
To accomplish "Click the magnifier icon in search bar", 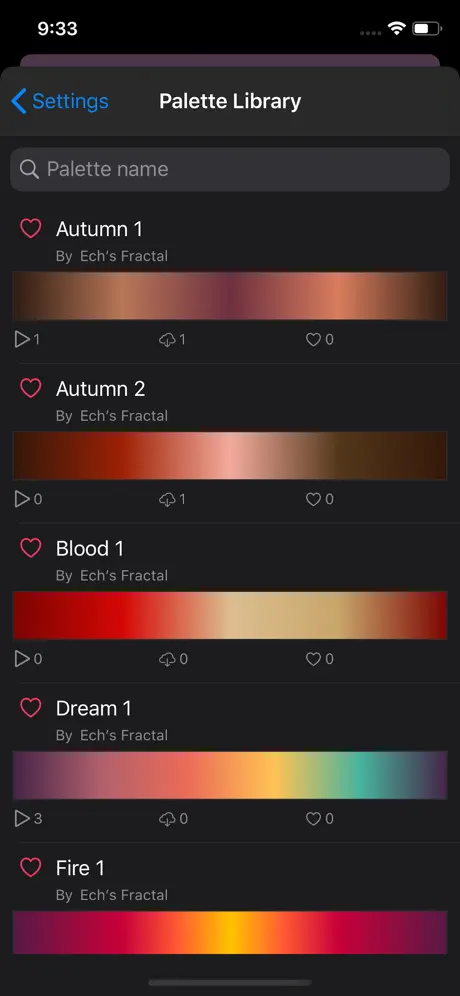I will 29,169.
